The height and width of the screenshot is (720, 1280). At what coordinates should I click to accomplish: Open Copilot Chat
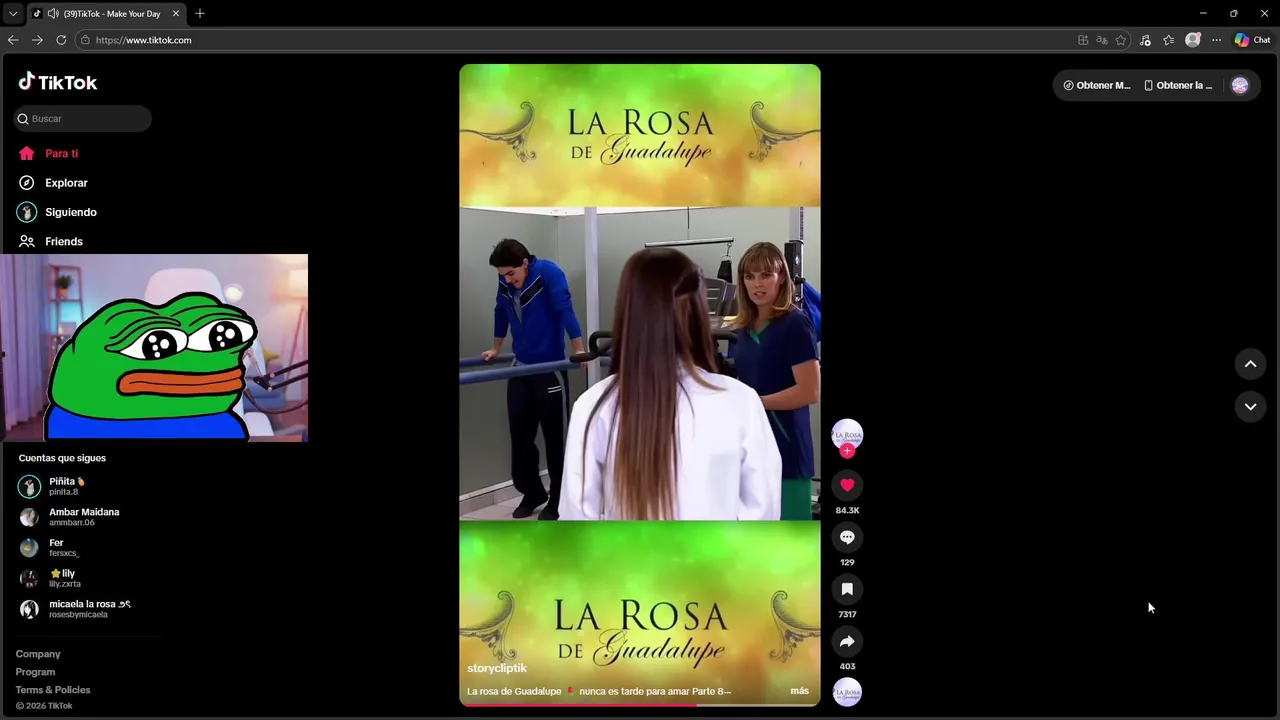point(1252,40)
